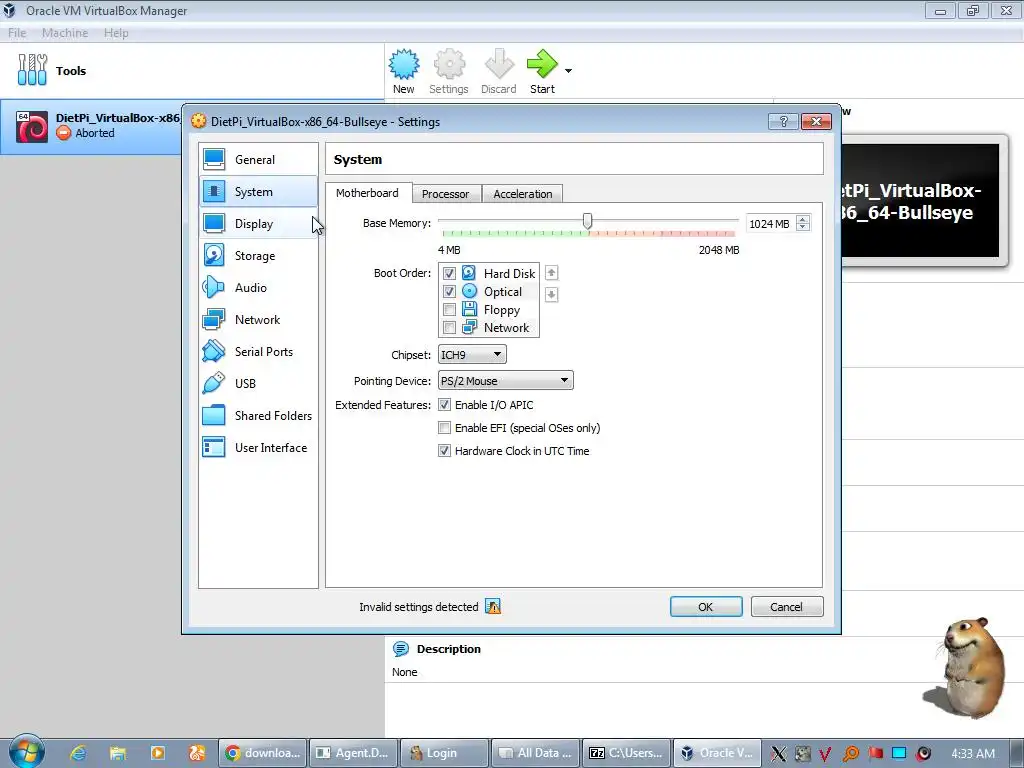
Task: Move boot item down with arrow button
Action: tap(551, 295)
